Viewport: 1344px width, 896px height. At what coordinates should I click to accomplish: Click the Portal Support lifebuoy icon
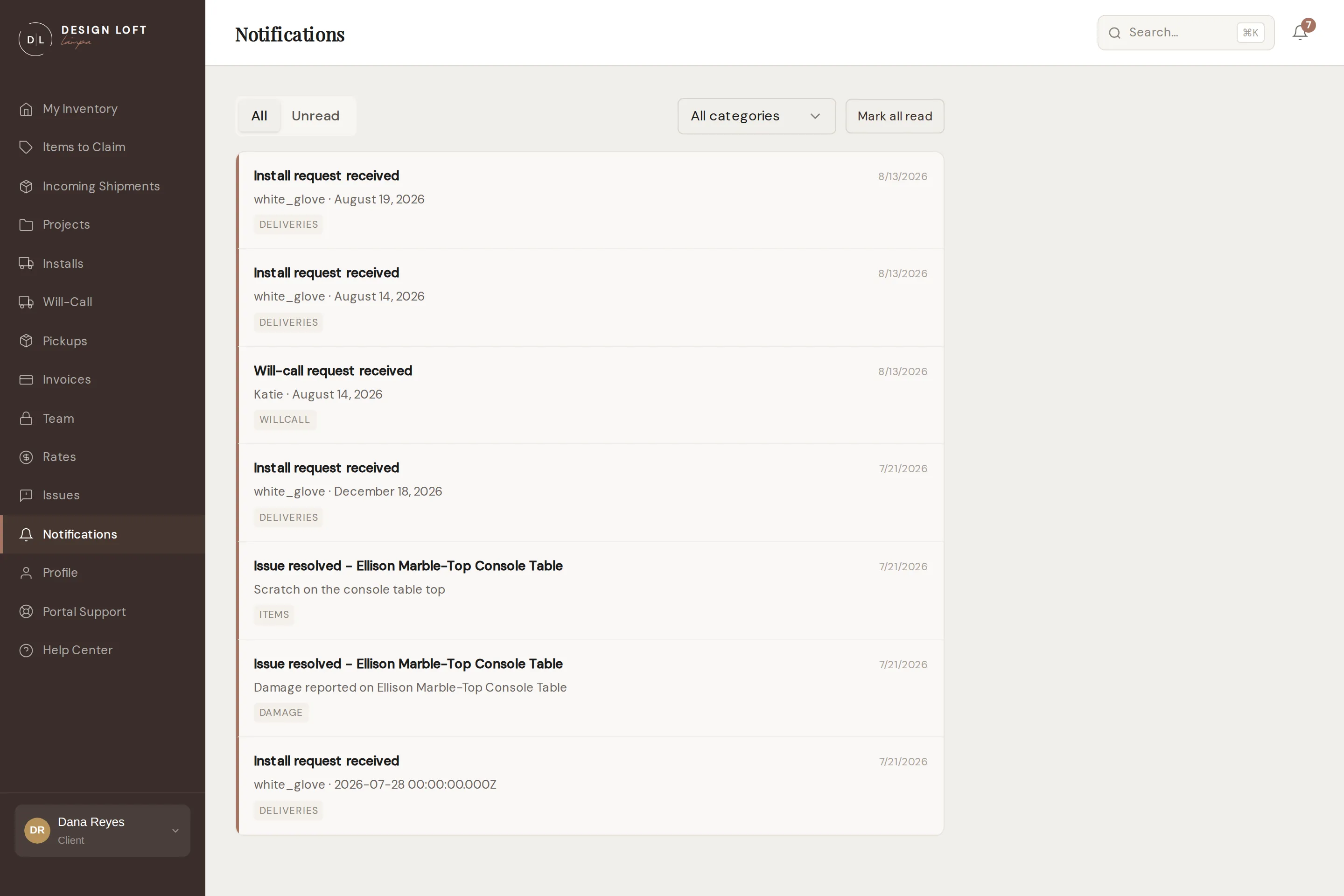(x=26, y=611)
